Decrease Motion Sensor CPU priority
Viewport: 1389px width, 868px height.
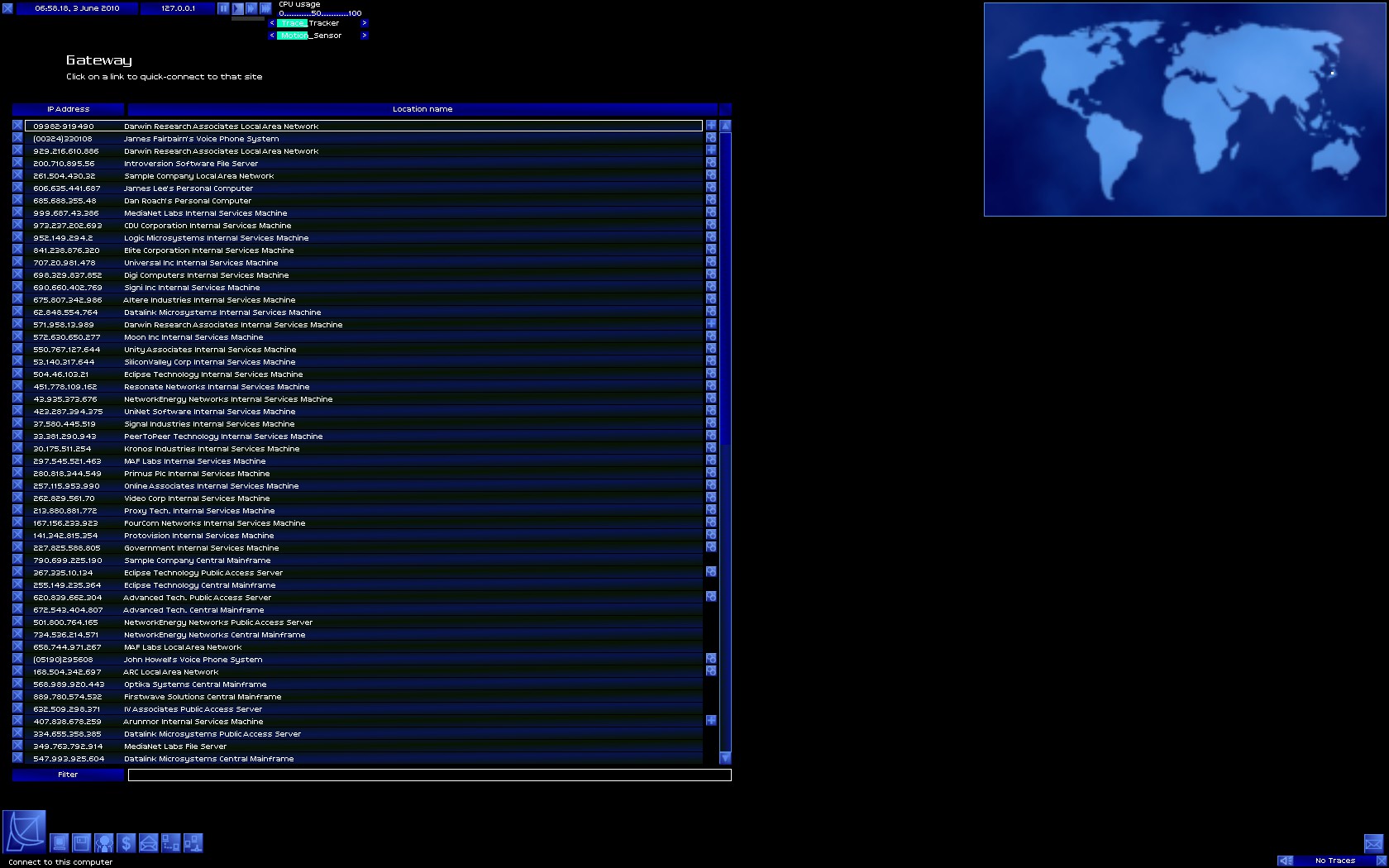click(x=272, y=36)
